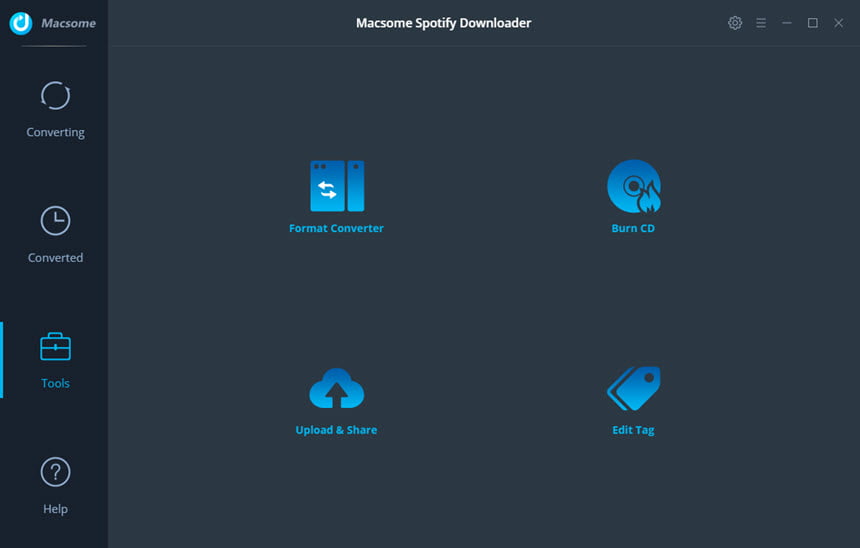Click the Burn CD label
The height and width of the screenshot is (548, 860).
pos(633,228)
